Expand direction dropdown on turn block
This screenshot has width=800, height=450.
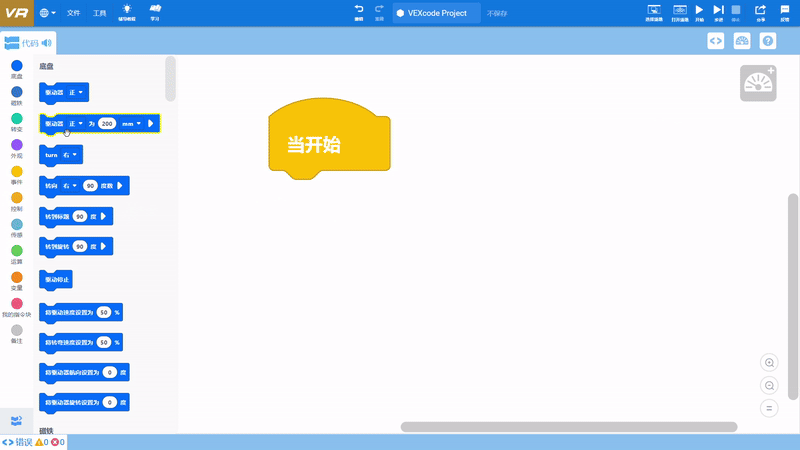coord(68,155)
